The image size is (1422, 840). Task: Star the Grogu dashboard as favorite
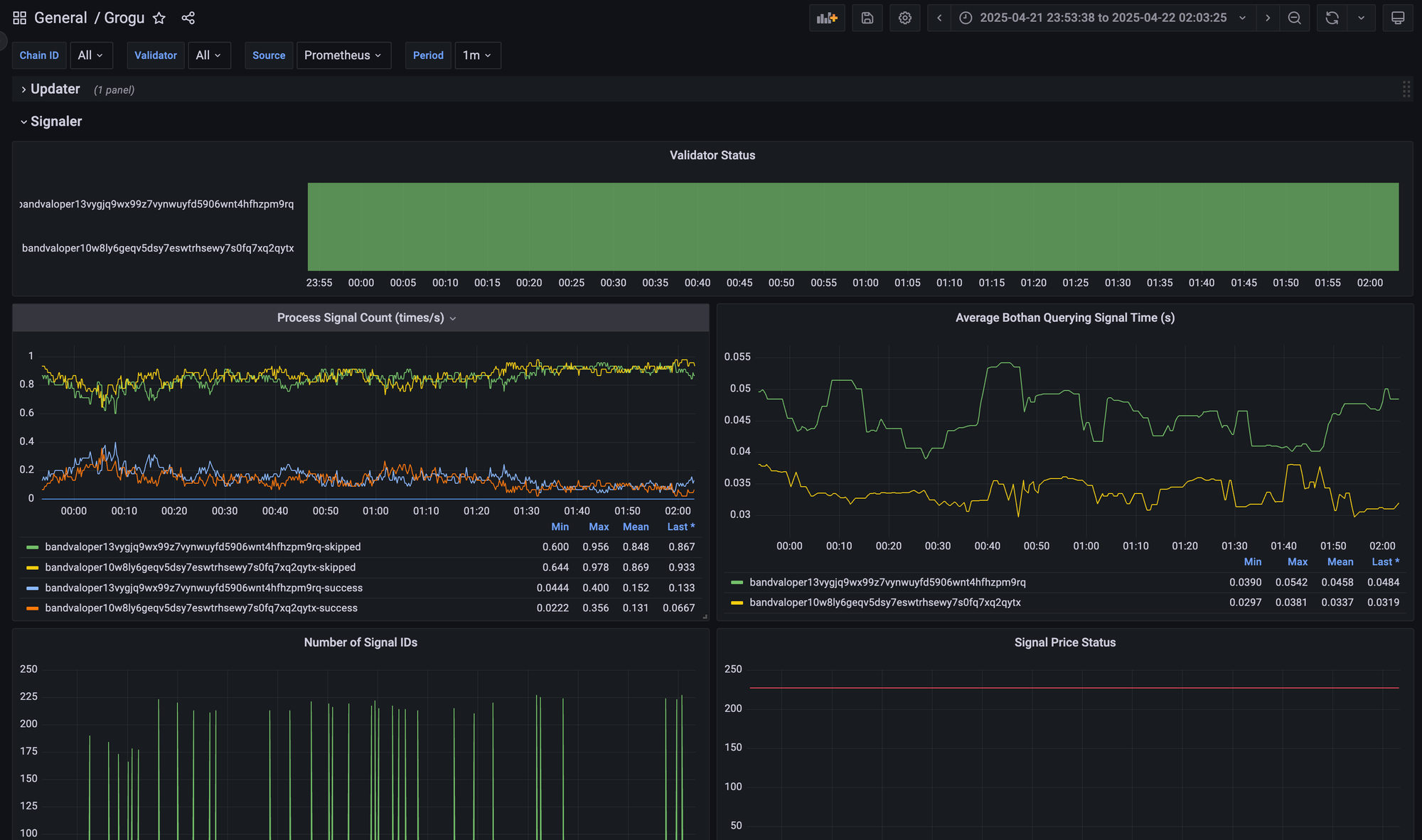pyautogui.click(x=159, y=18)
